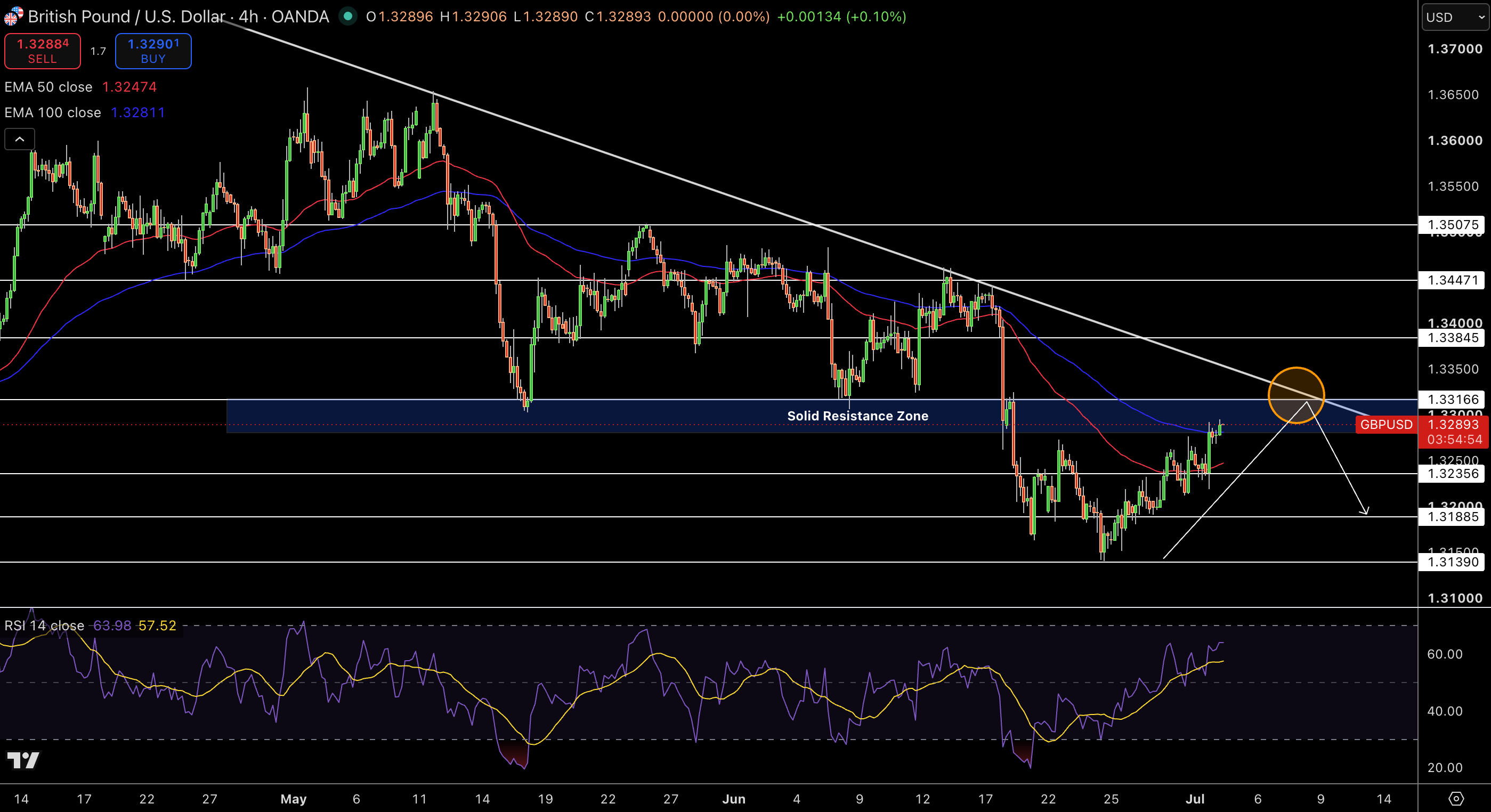Image resolution: width=1491 pixels, height=812 pixels.
Task: Click the EMA 50 value 1.32474
Action: (x=129, y=87)
